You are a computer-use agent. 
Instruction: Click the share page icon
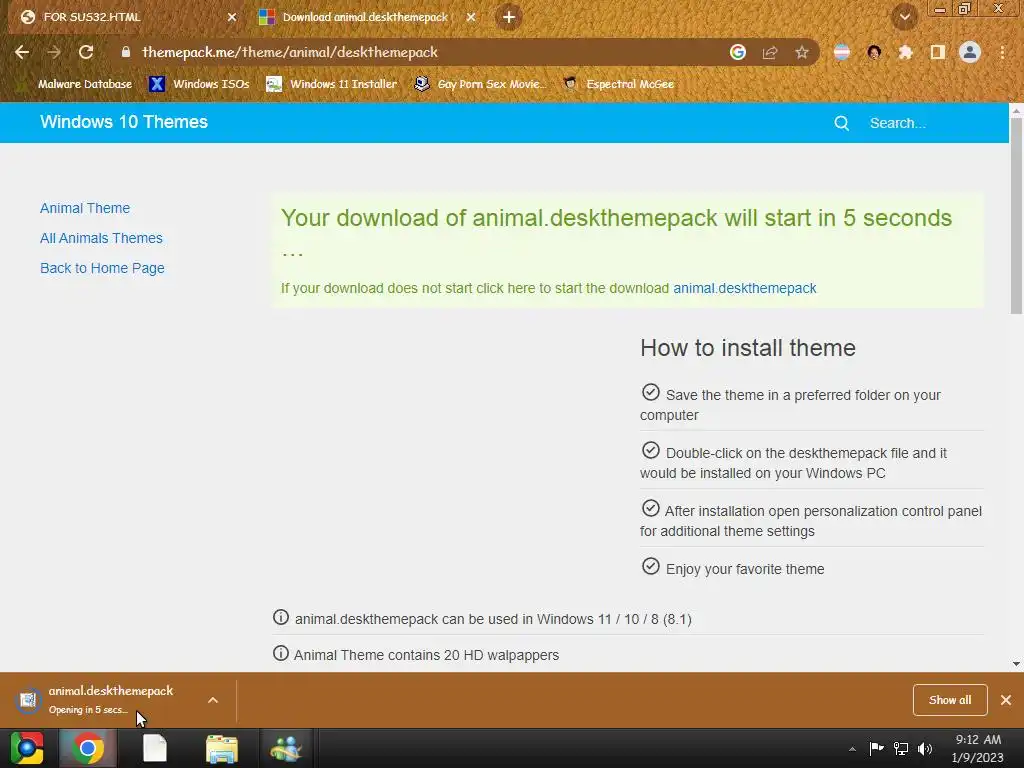(x=770, y=52)
